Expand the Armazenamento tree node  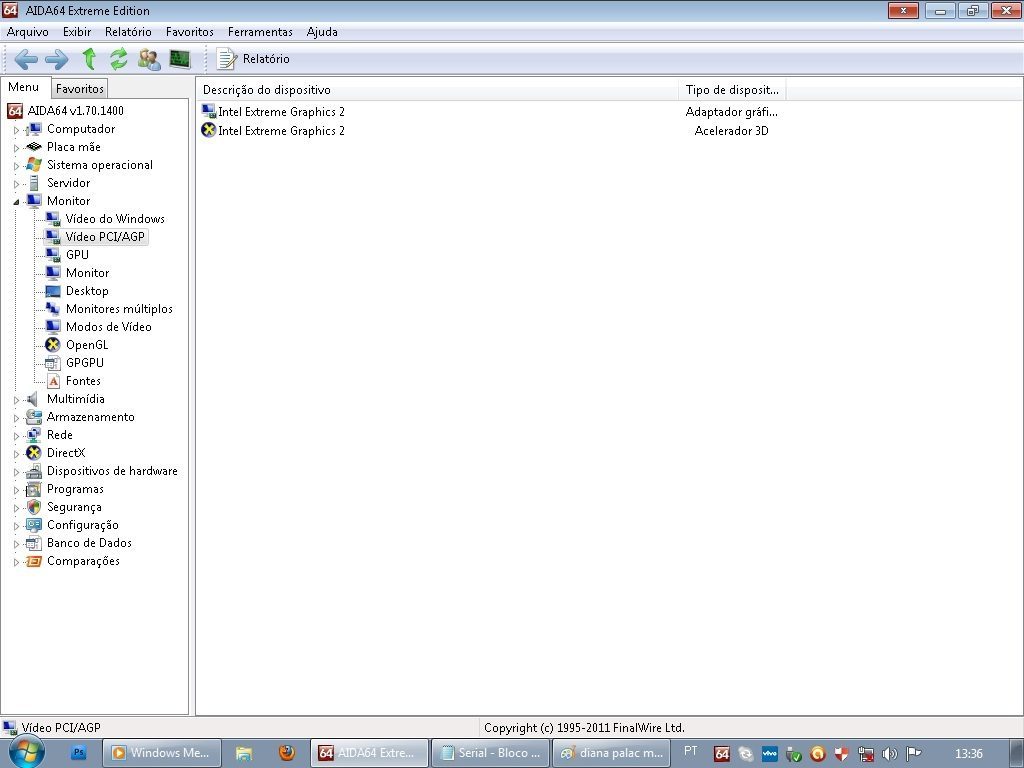[16, 418]
